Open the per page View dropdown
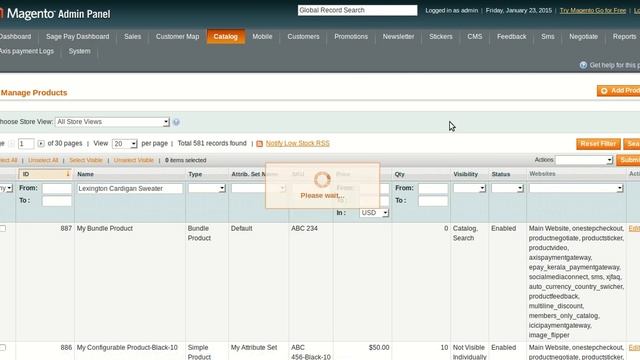This screenshot has width=640, height=360. click(x=124, y=144)
